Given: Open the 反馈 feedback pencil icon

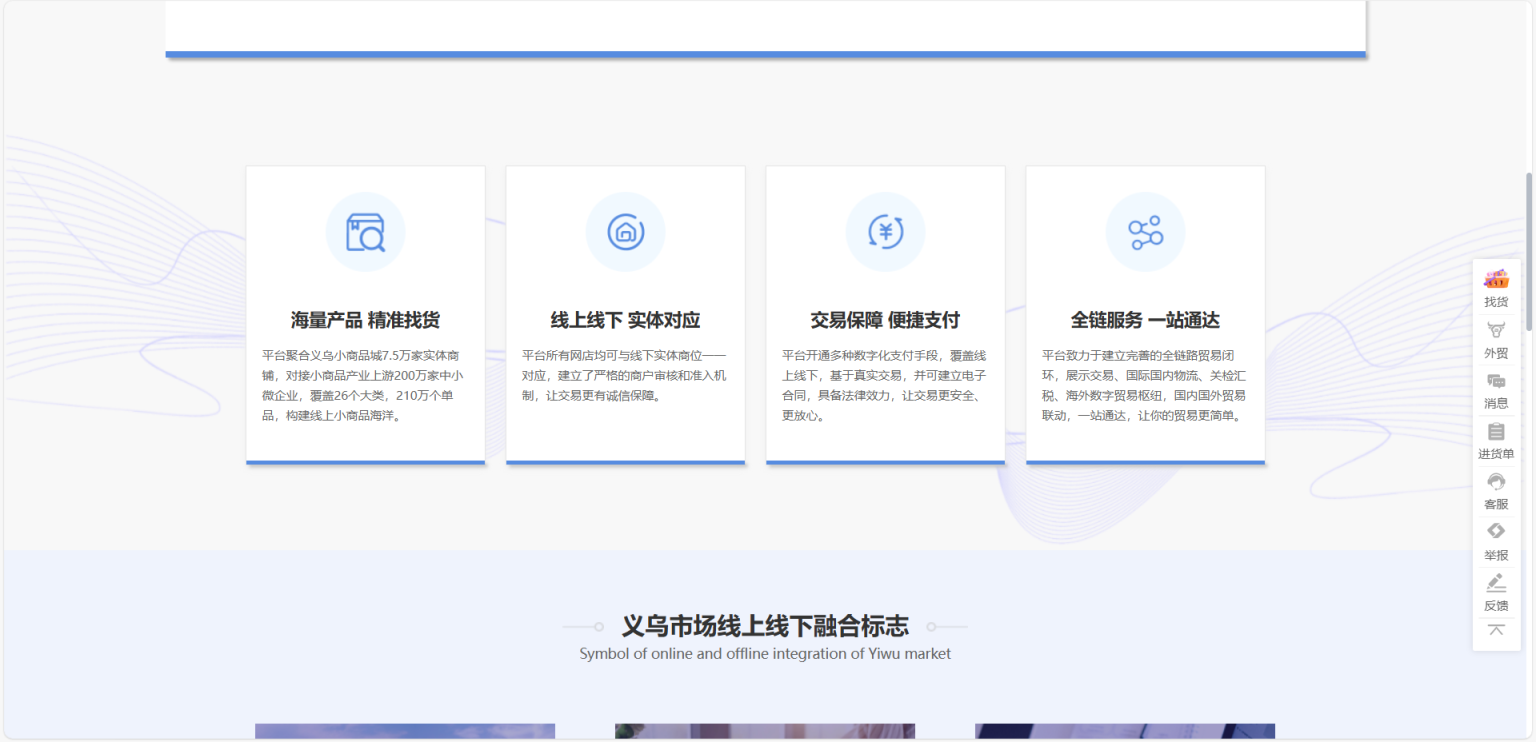Looking at the screenshot, I should click(1496, 584).
